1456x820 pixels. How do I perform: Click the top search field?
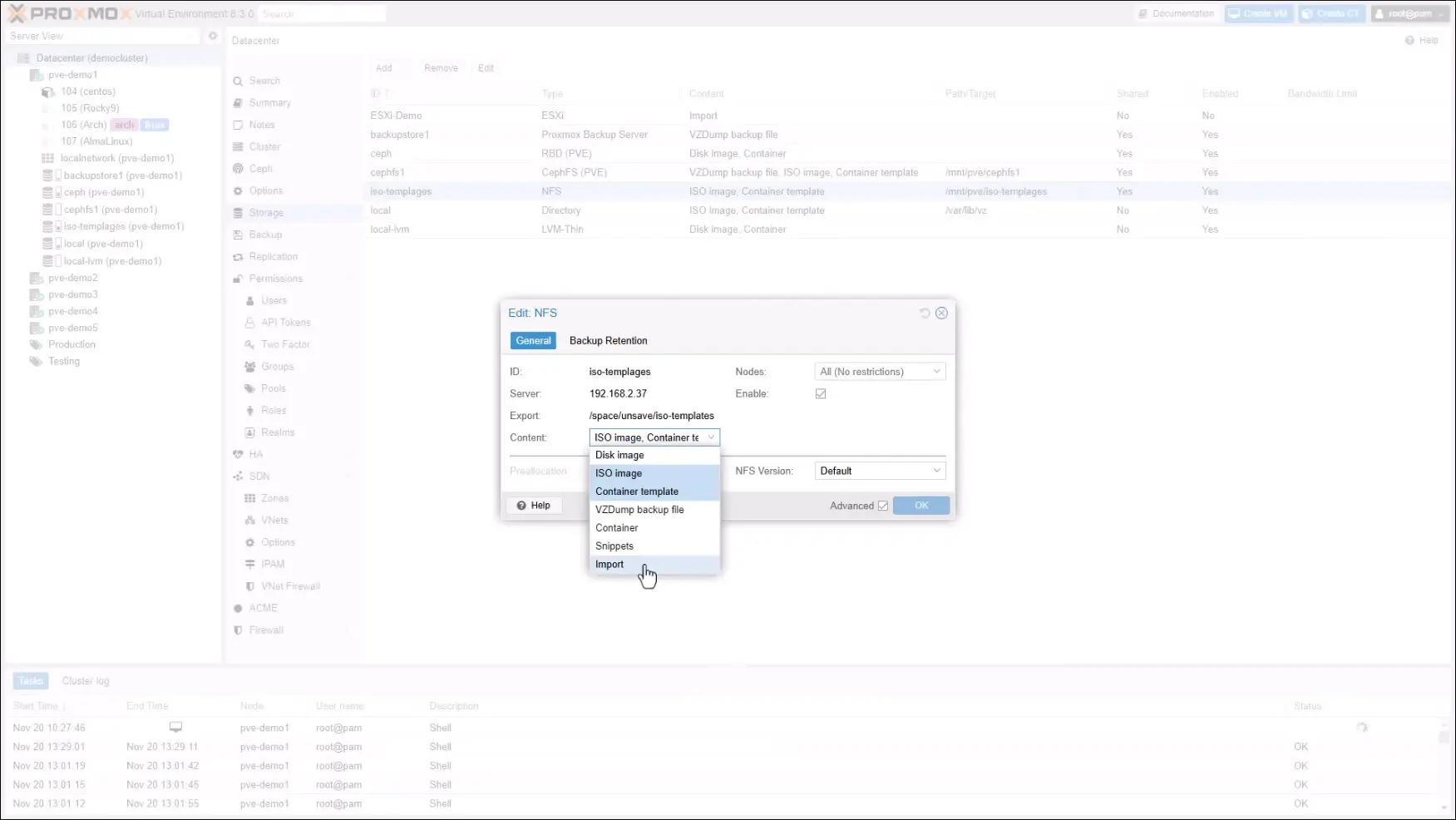coord(322,14)
